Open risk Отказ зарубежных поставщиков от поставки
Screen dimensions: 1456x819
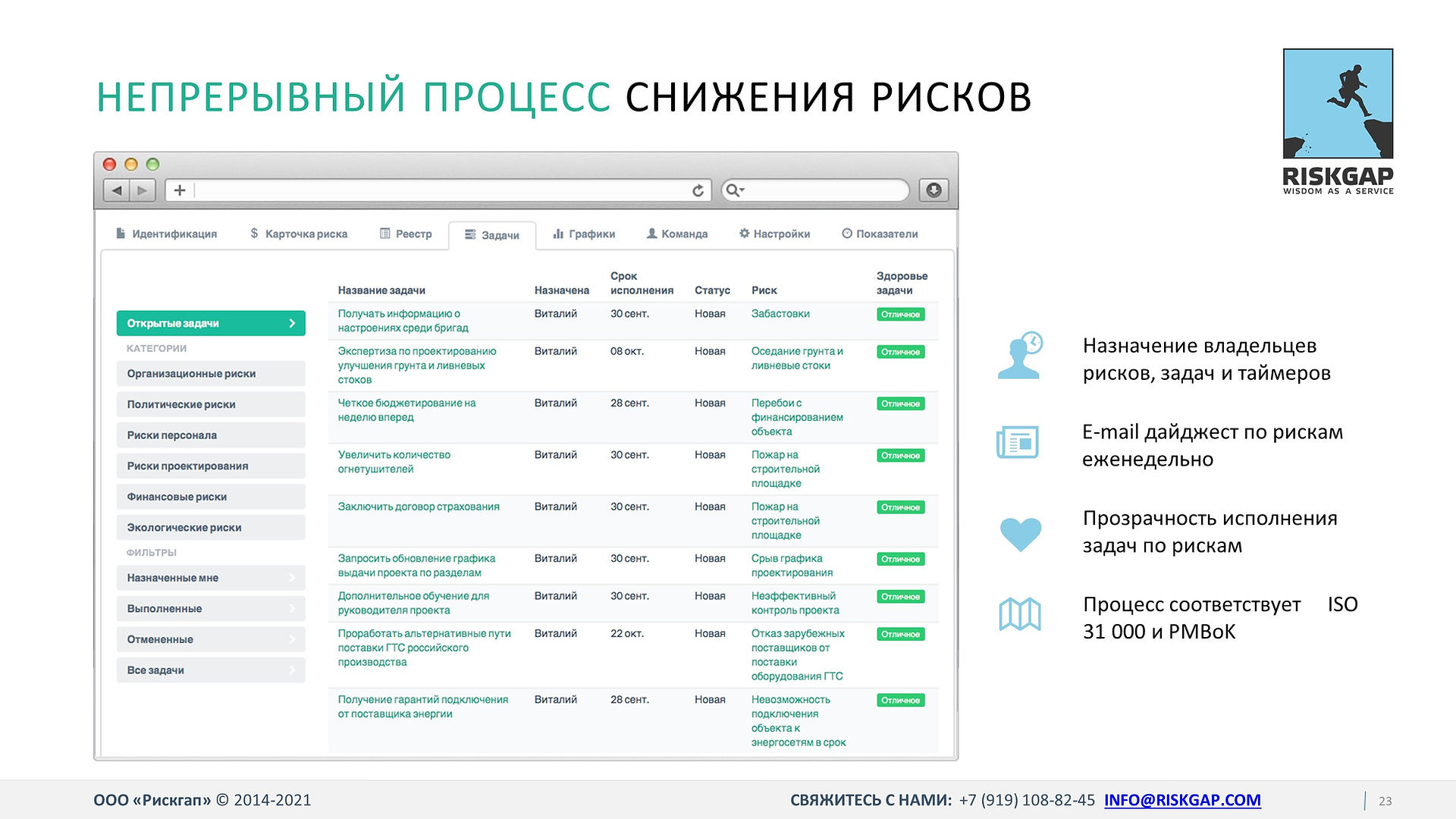(798, 654)
